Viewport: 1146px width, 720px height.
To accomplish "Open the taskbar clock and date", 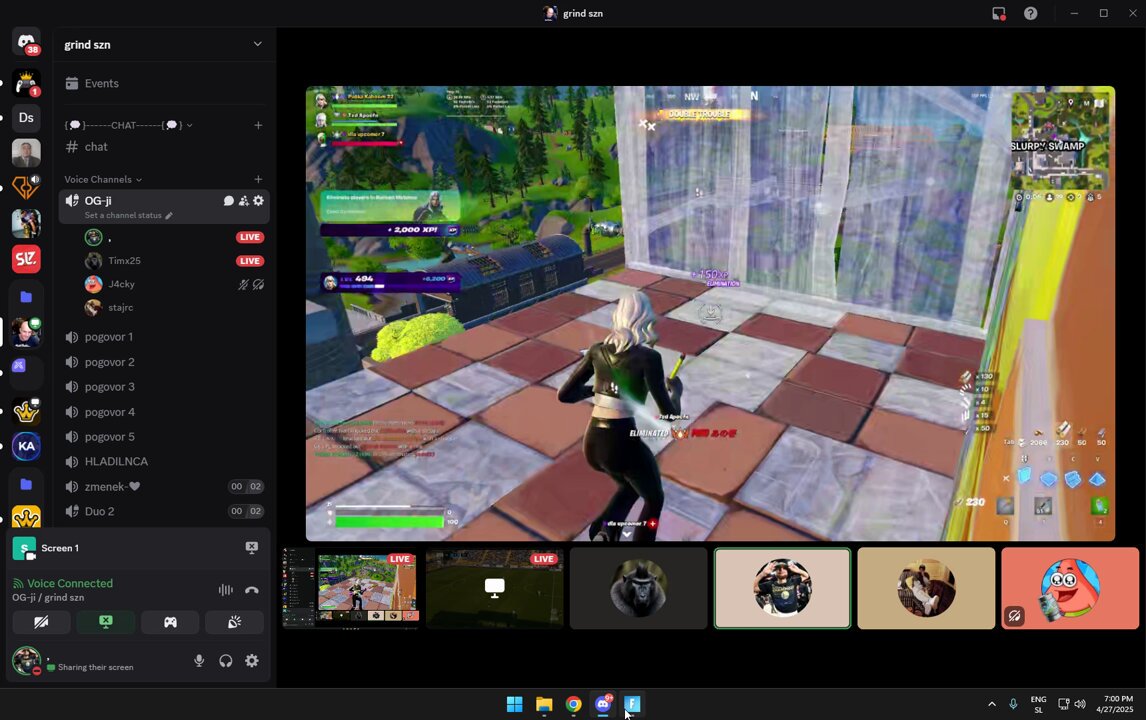I will [1115, 704].
